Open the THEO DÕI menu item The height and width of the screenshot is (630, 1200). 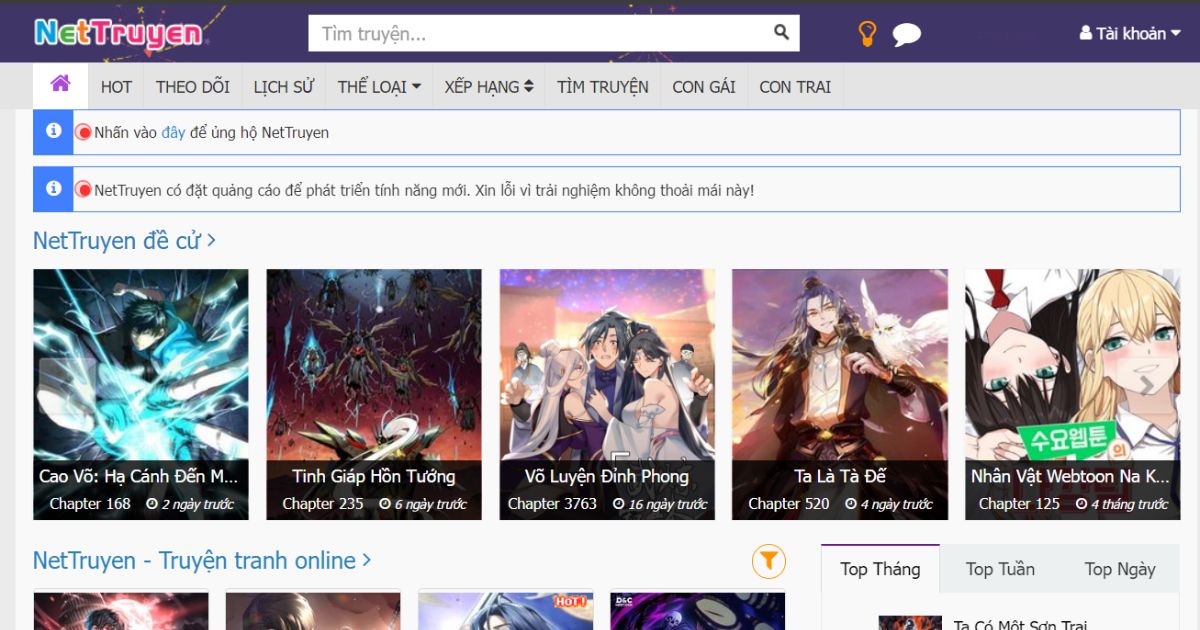193,87
